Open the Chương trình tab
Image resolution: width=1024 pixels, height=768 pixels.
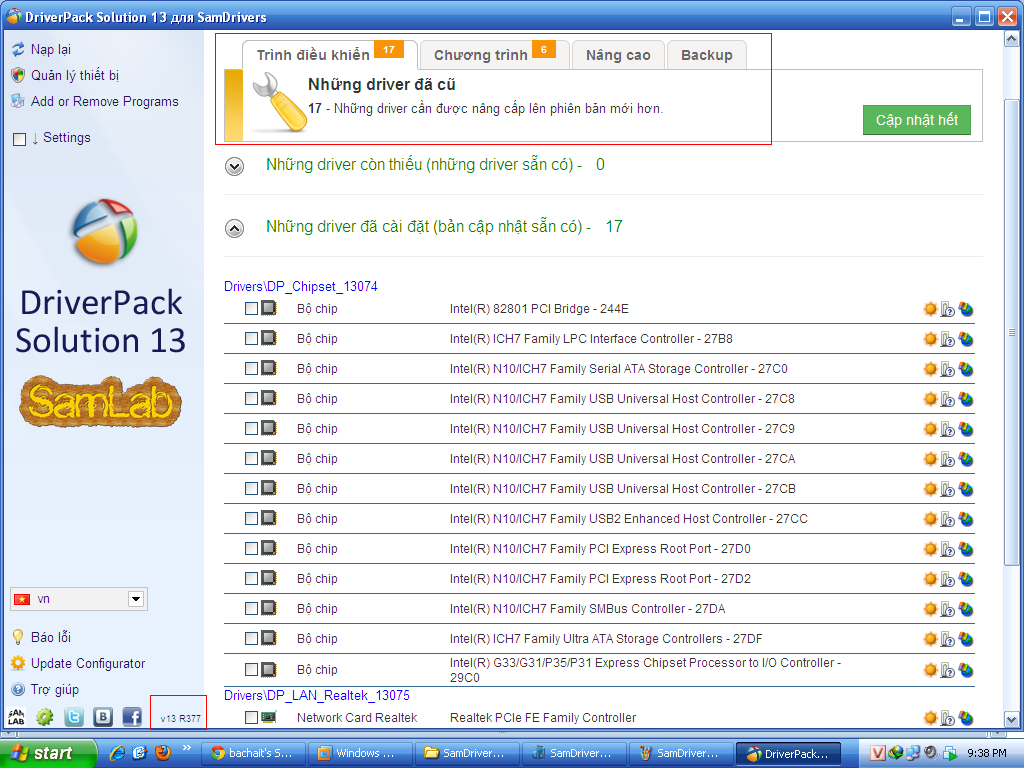(495, 55)
